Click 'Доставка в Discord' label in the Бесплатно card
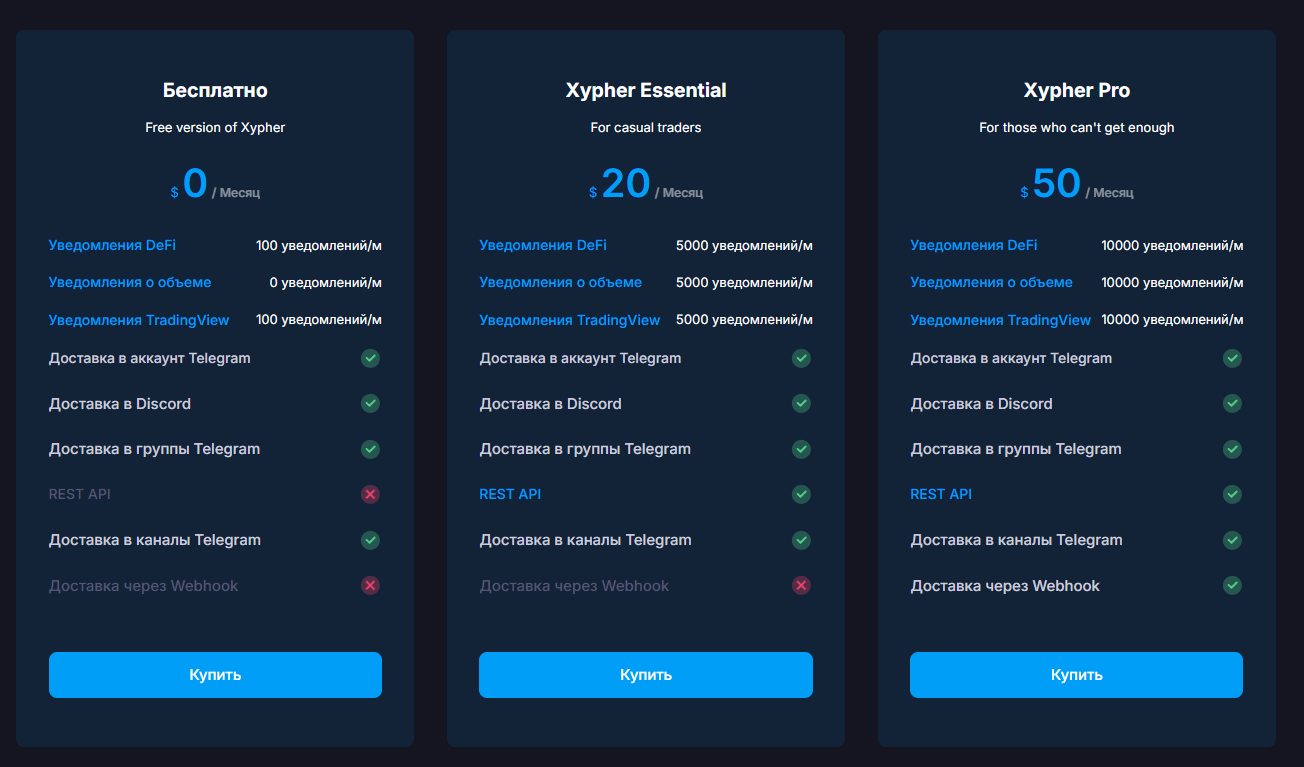 point(120,404)
